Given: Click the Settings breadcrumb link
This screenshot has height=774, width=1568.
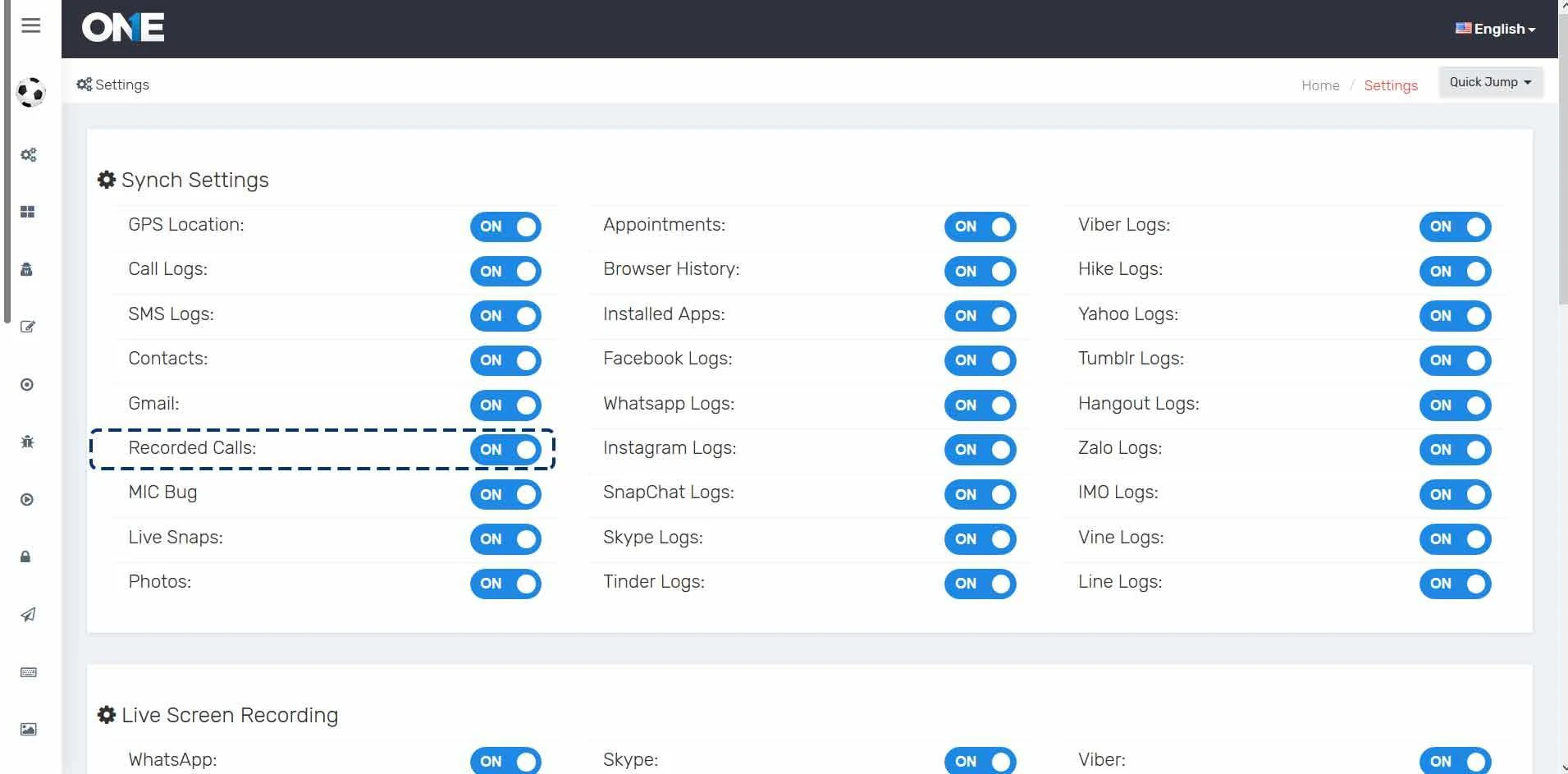Looking at the screenshot, I should [1390, 85].
